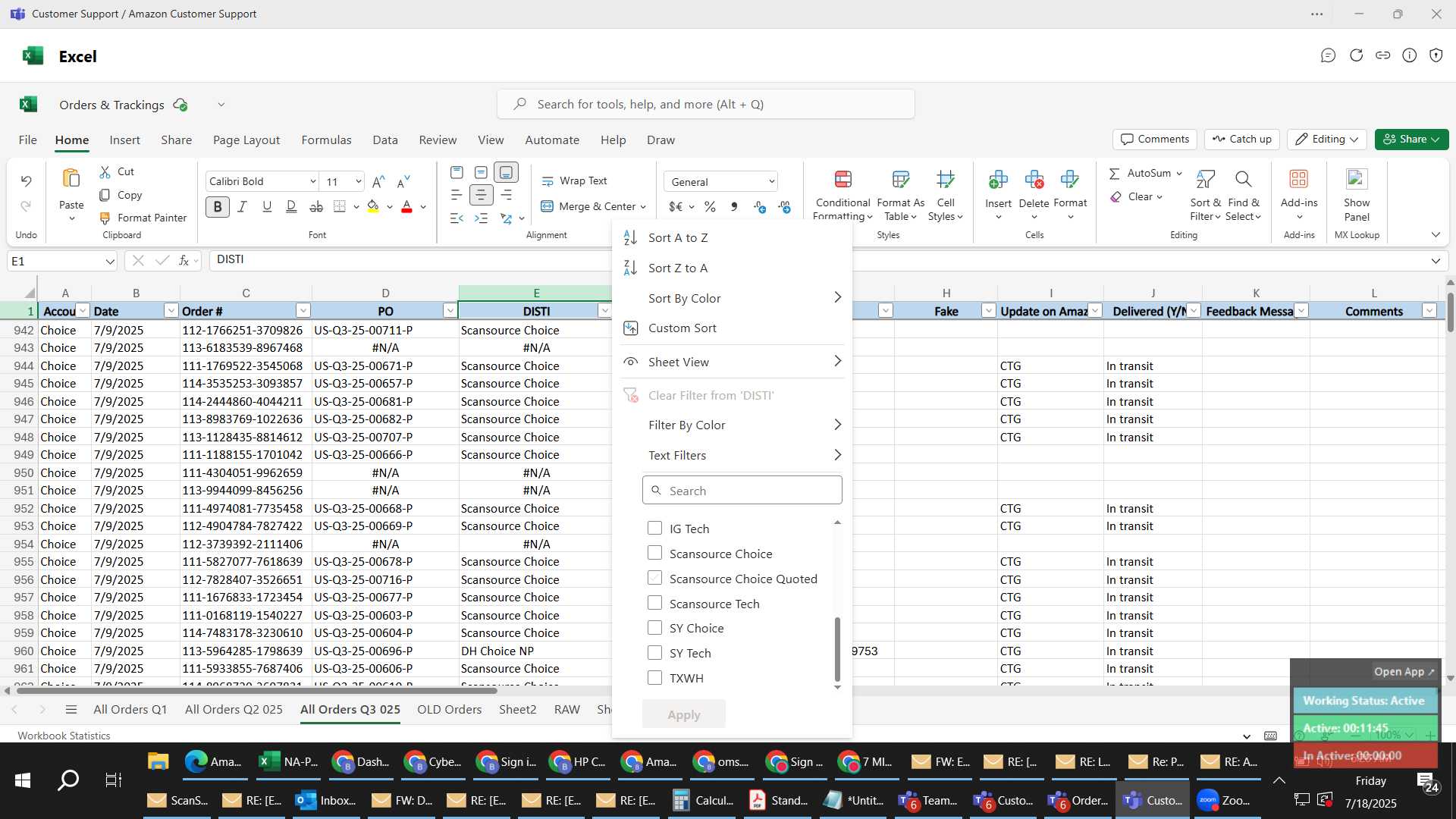Expand the Text Filters submenu

(x=837, y=455)
